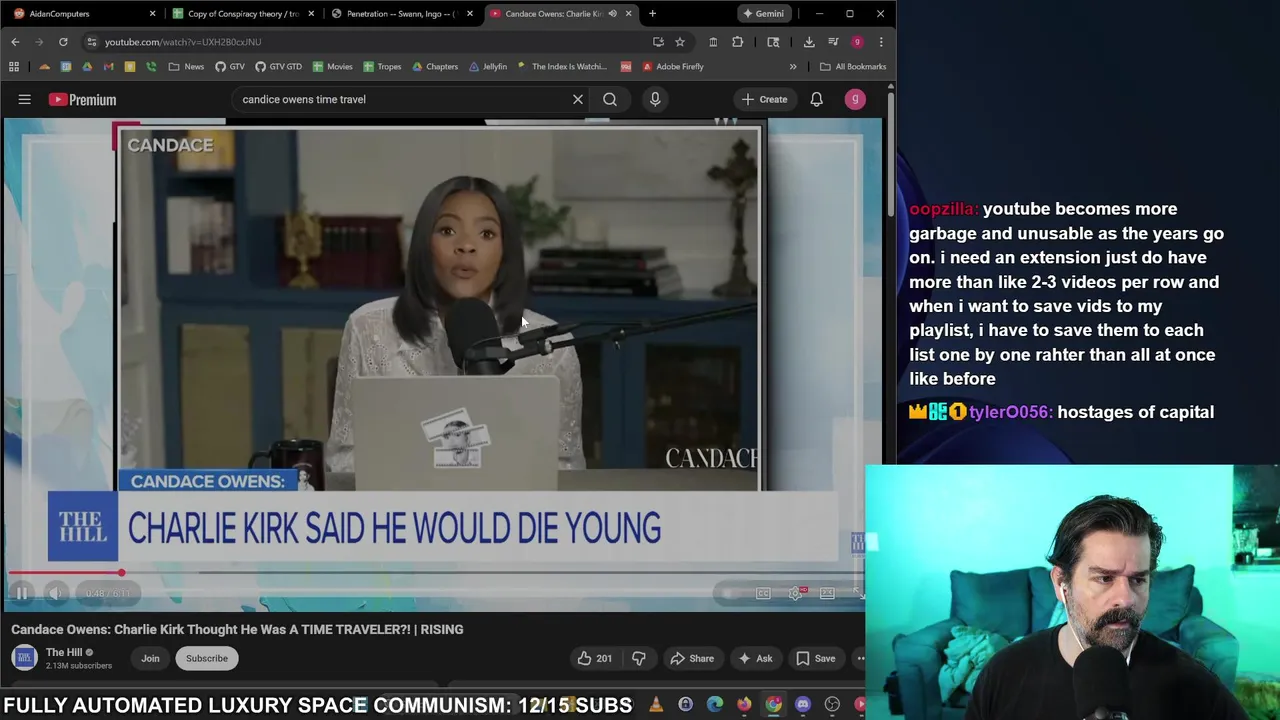Open a new browser tab
This screenshot has width=1280, height=720.
[652, 14]
